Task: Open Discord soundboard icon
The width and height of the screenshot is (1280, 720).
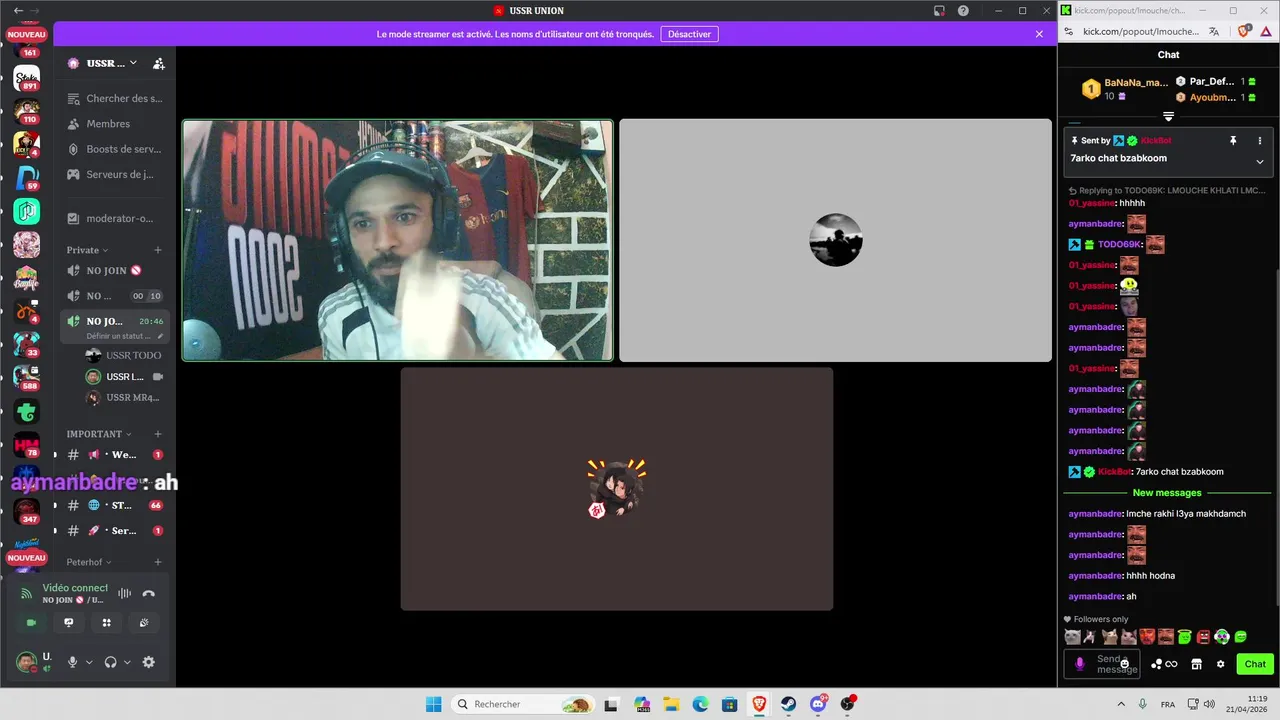Action: (x=144, y=622)
